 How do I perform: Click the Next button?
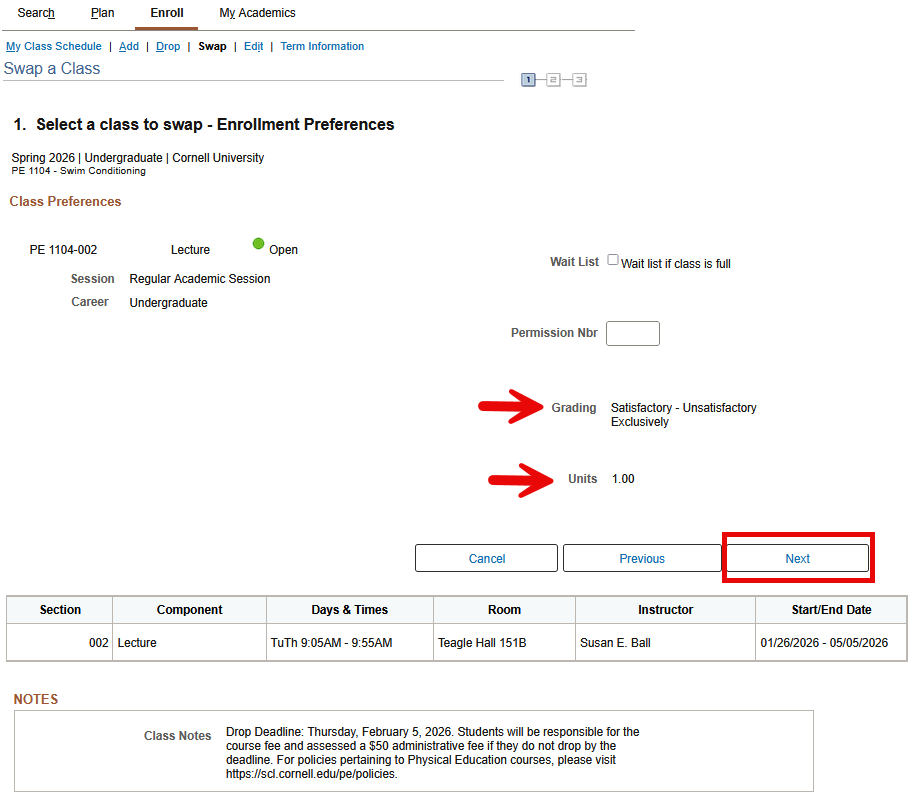pyautogui.click(x=797, y=558)
